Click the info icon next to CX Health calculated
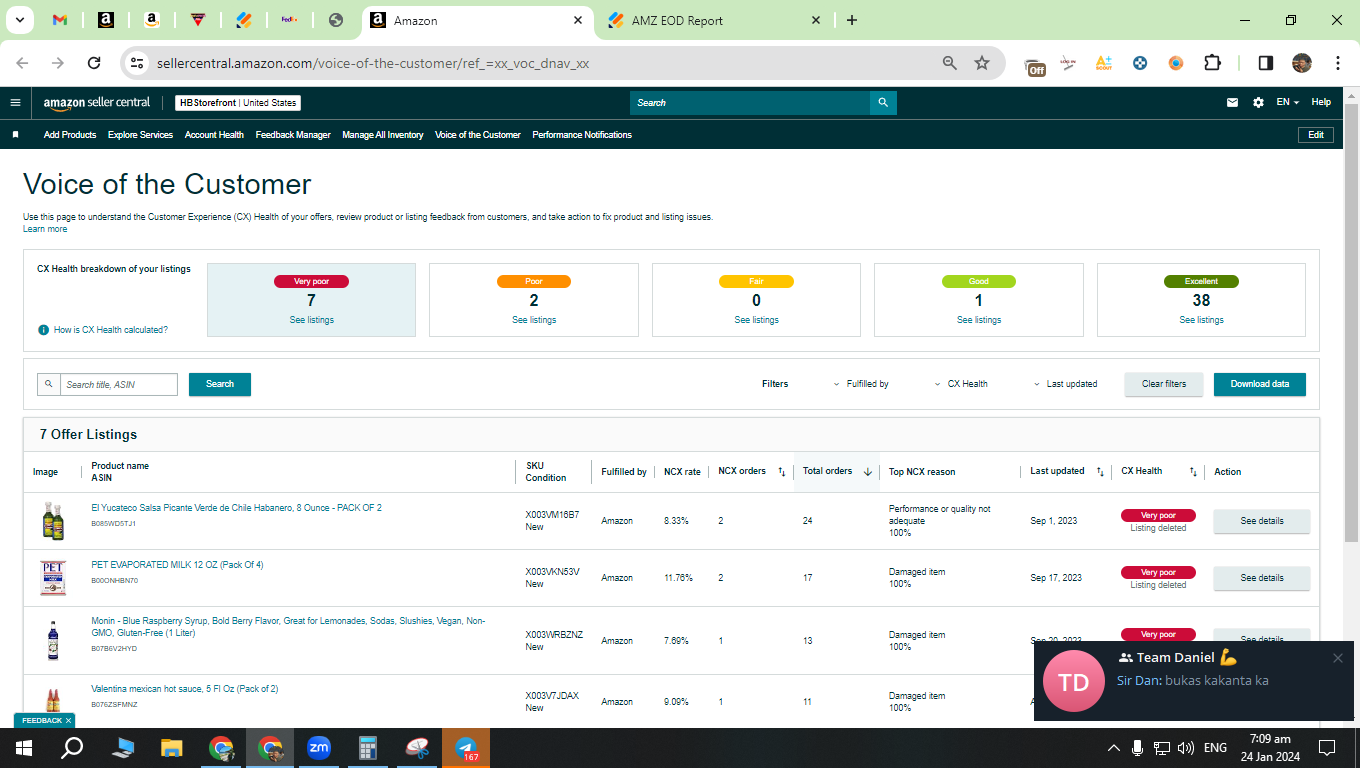The height and width of the screenshot is (768, 1360). point(44,330)
